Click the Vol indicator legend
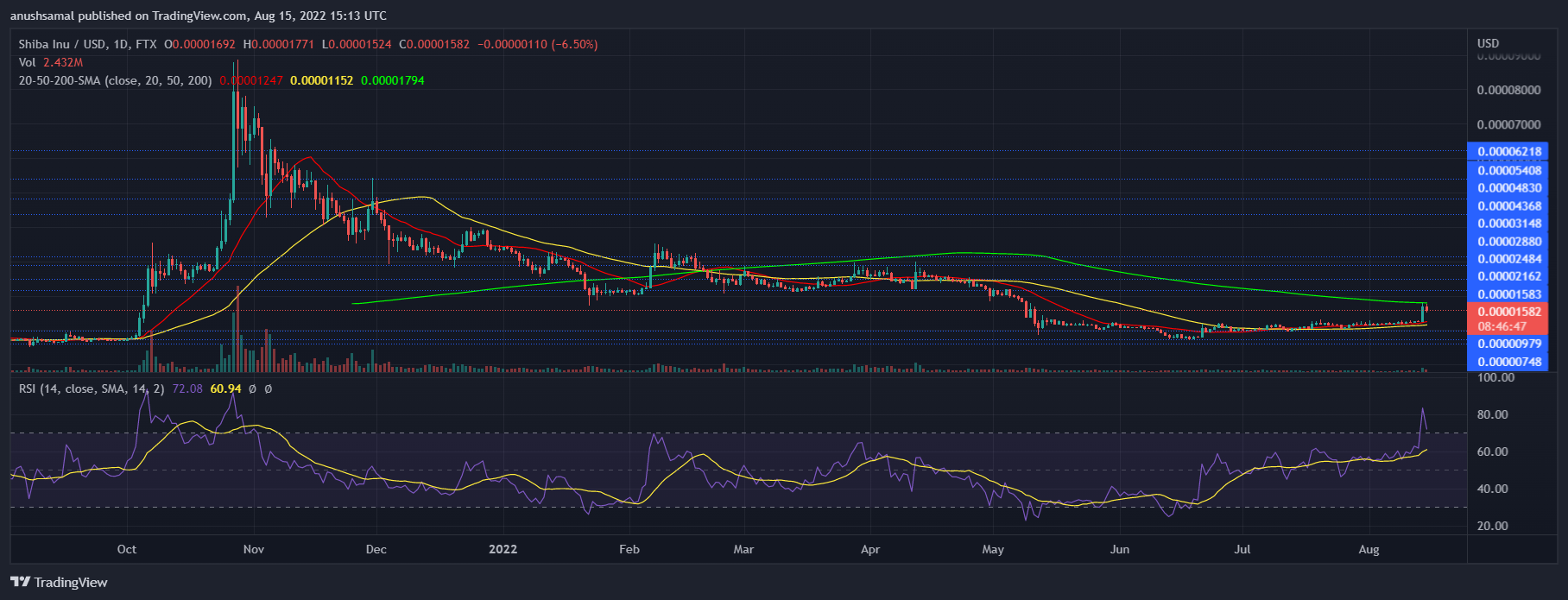This screenshot has height=600, width=1568. (28, 62)
